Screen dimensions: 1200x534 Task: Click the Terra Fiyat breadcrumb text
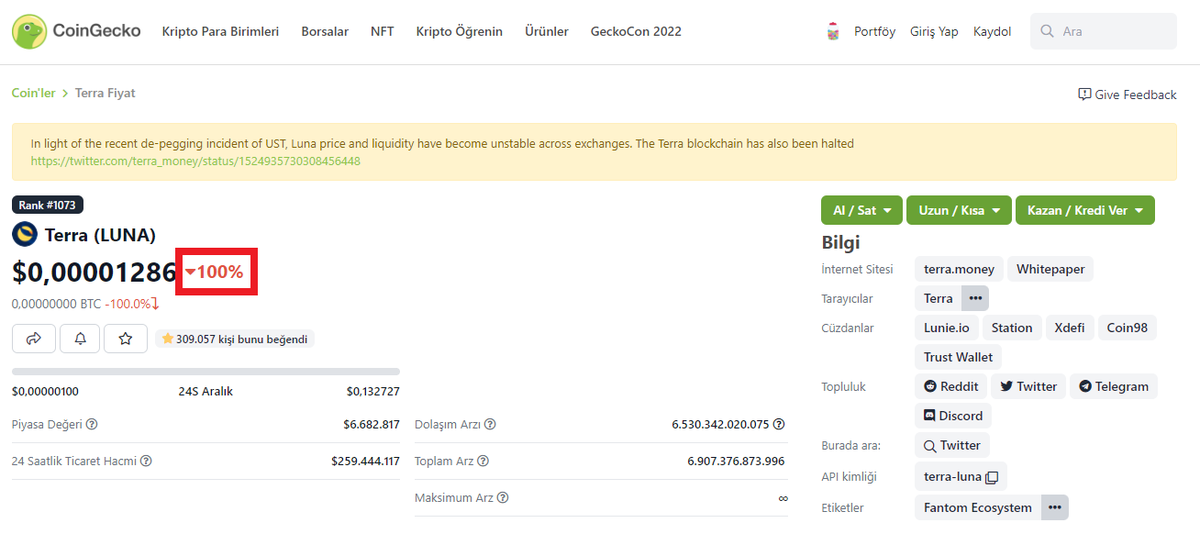(105, 93)
